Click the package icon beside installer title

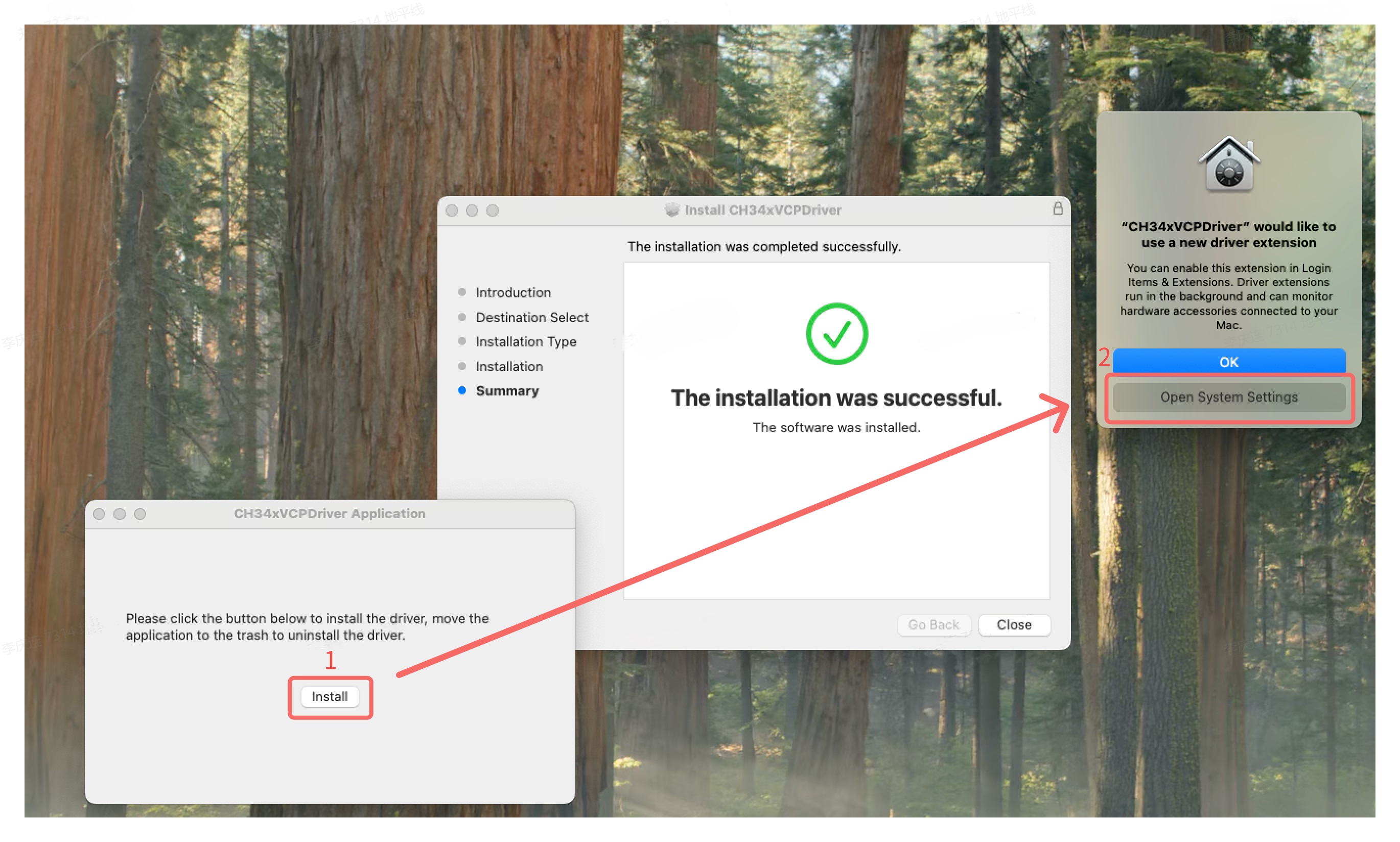click(x=671, y=210)
